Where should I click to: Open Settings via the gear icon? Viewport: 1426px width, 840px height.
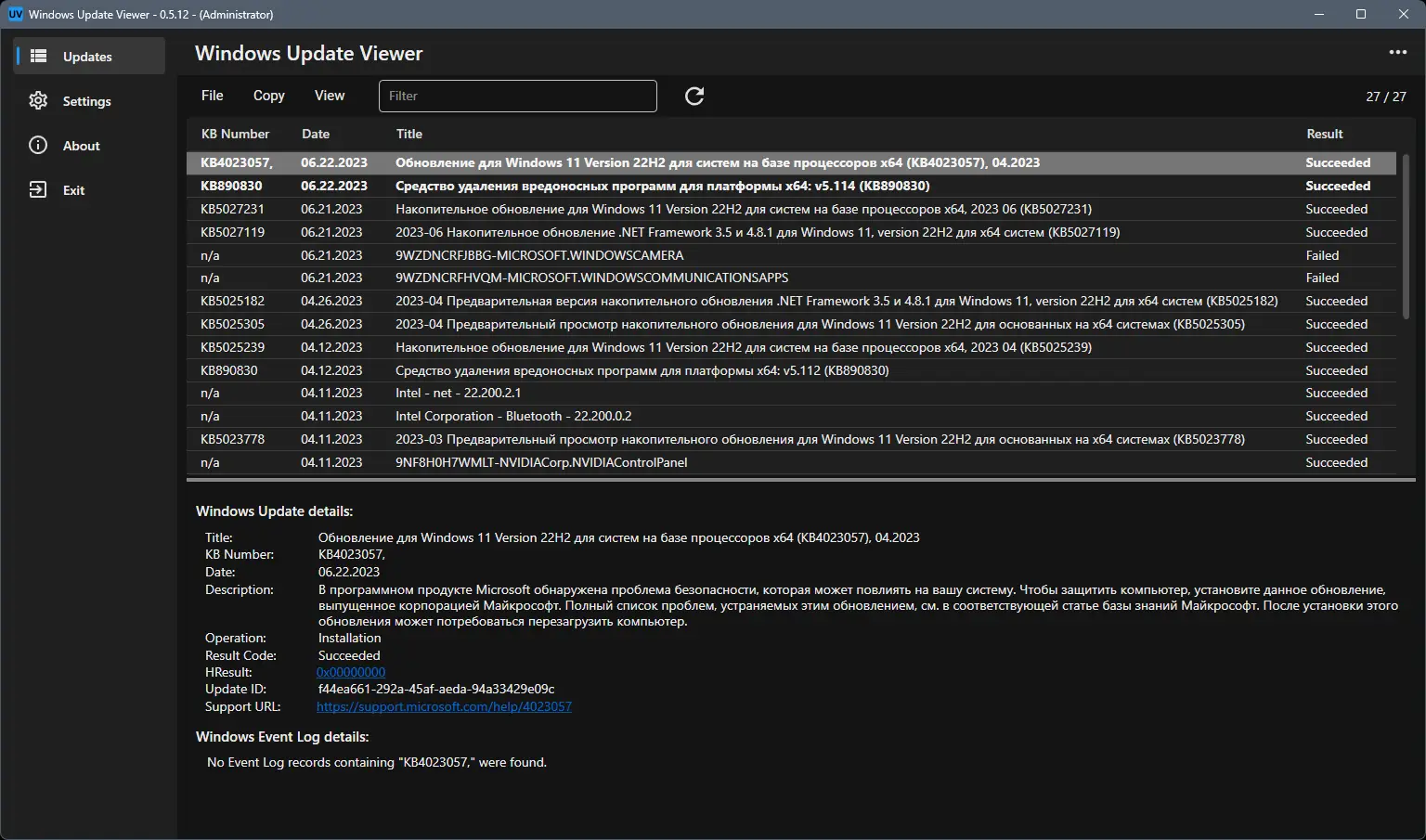(x=38, y=101)
